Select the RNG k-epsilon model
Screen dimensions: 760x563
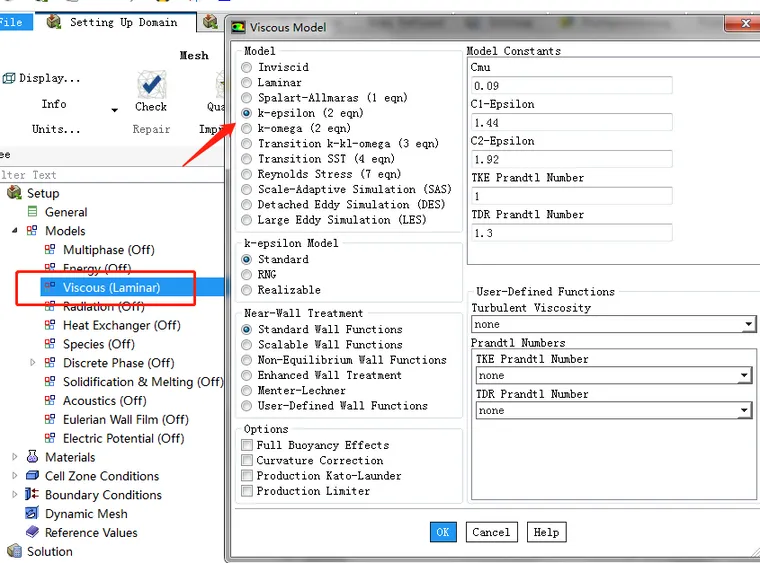click(247, 275)
